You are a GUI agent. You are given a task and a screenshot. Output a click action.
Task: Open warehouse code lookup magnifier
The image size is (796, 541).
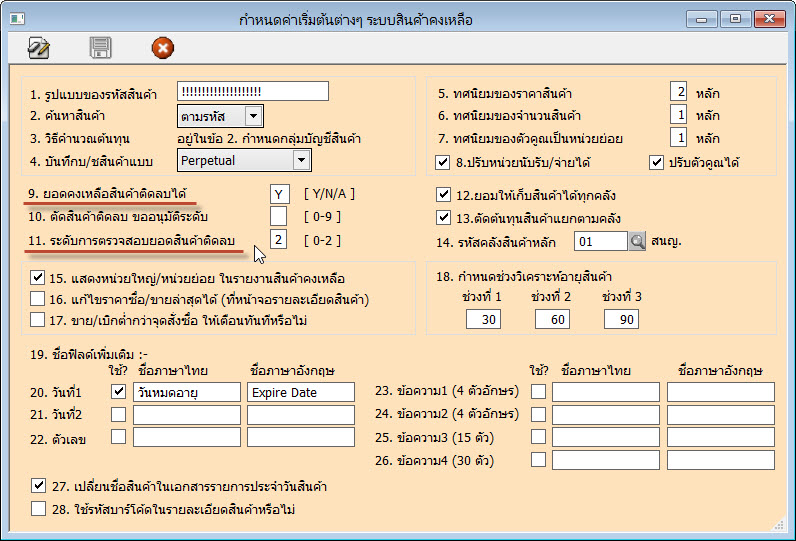[x=637, y=241]
